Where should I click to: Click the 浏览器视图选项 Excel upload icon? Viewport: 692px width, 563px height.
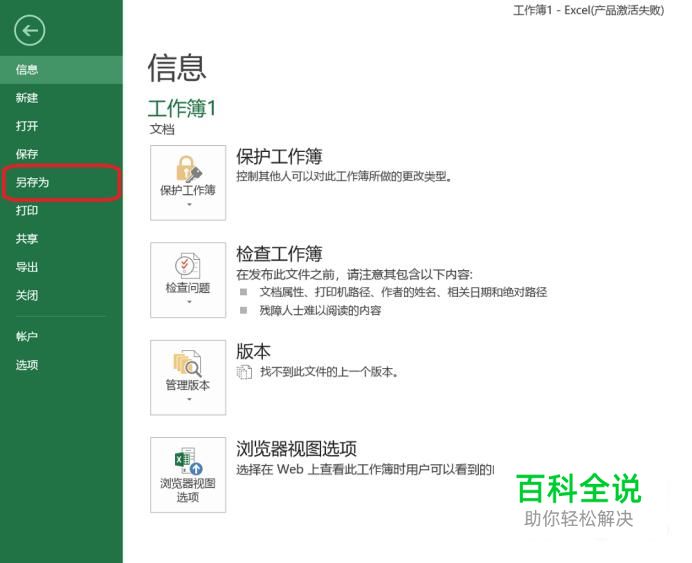click(188, 462)
